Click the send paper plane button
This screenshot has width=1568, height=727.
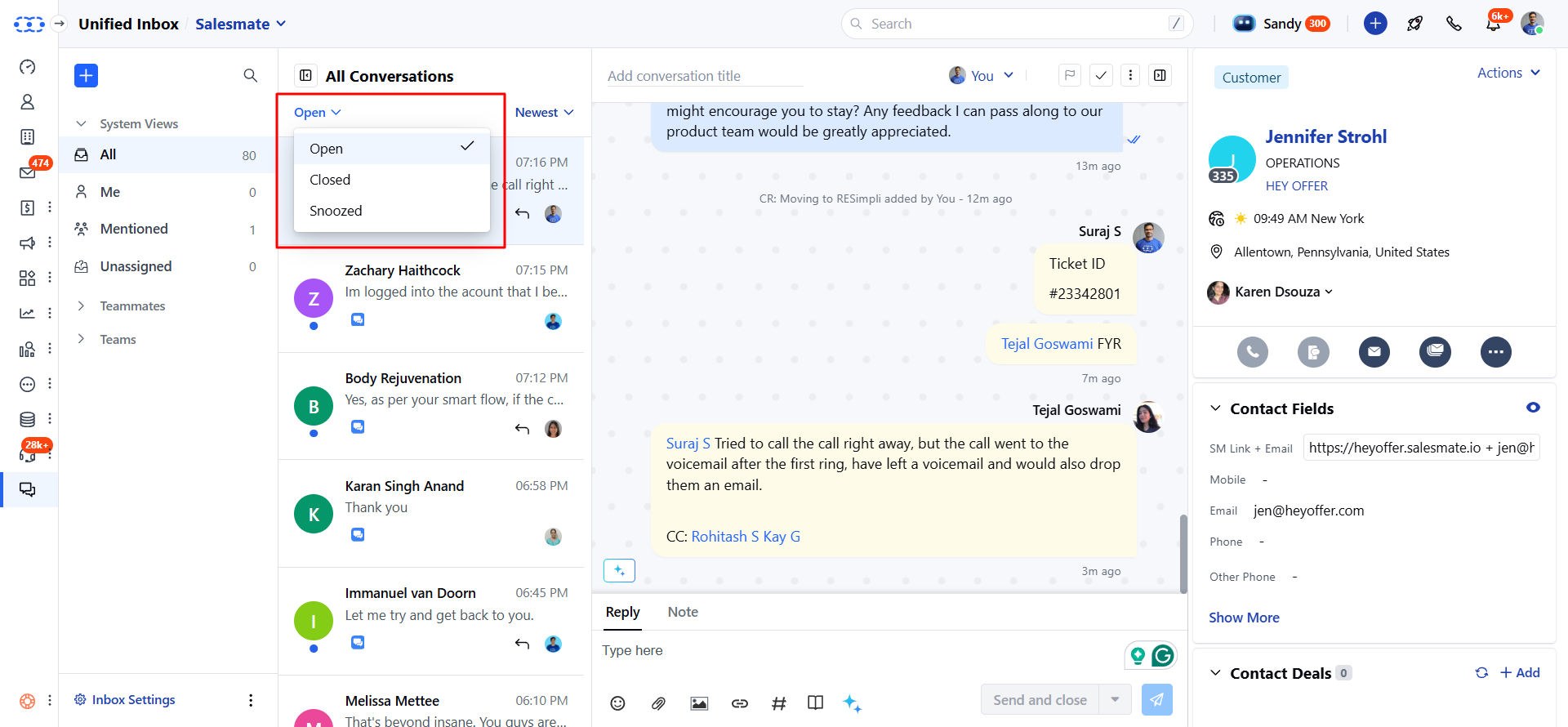(x=1157, y=699)
